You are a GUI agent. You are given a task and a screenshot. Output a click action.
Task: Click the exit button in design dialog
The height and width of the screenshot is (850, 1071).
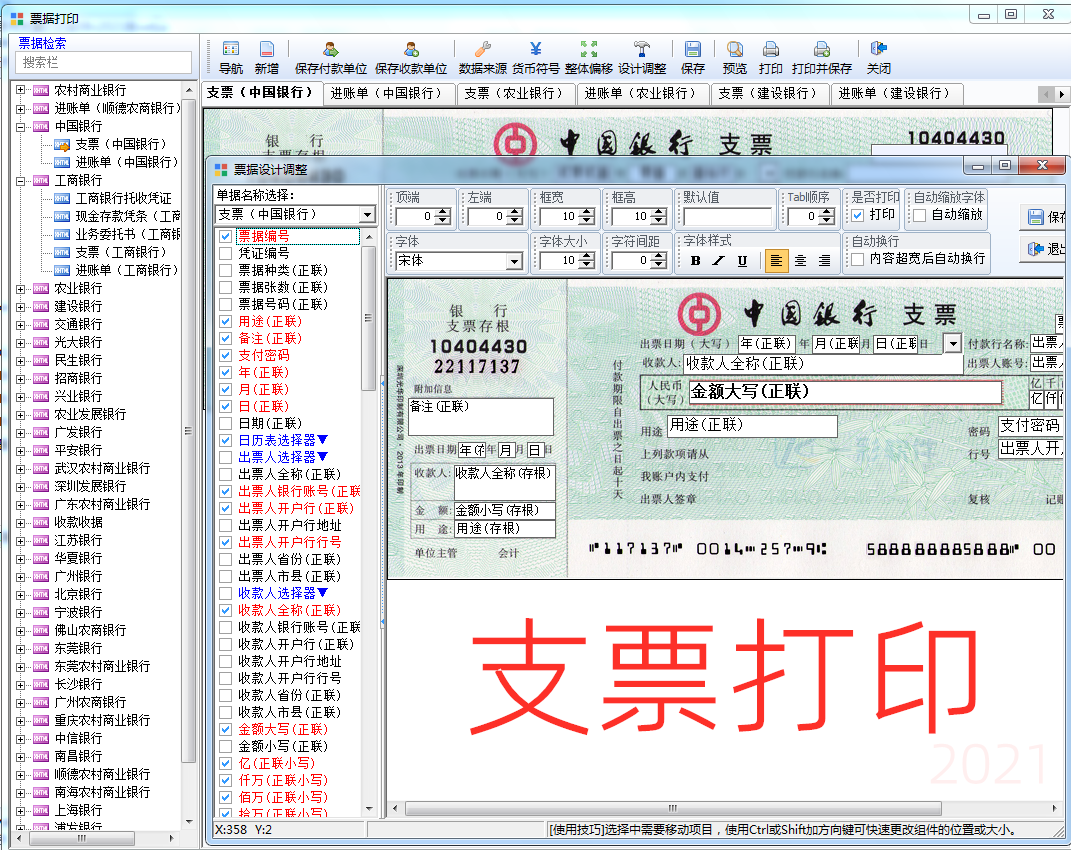(1044, 249)
